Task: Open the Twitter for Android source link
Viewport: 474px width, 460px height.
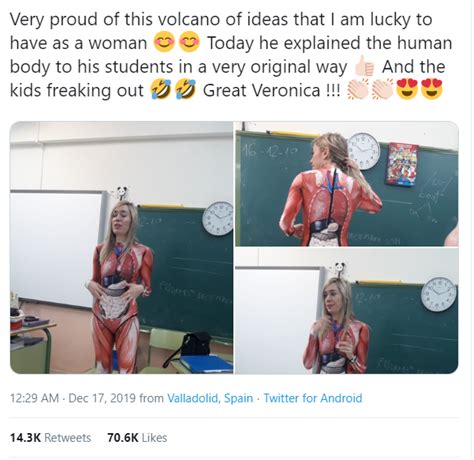Action: (313, 398)
